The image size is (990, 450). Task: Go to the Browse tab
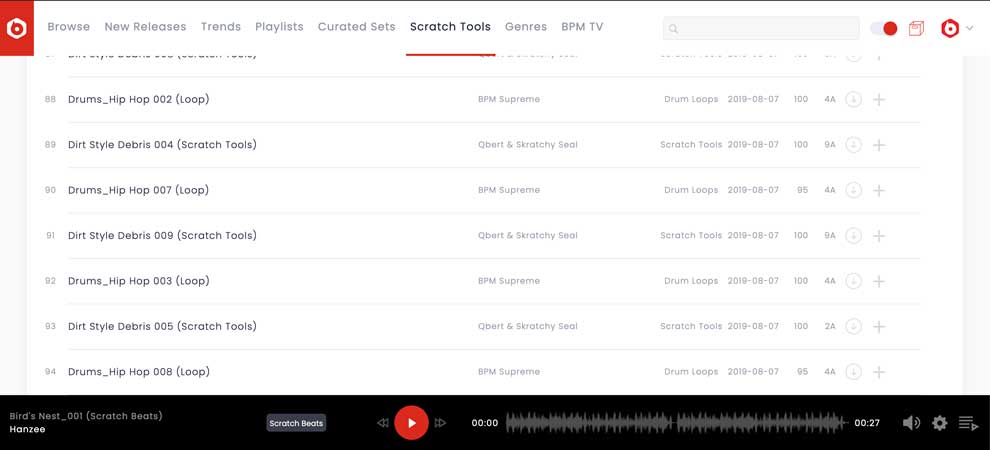pyautogui.click(x=69, y=27)
